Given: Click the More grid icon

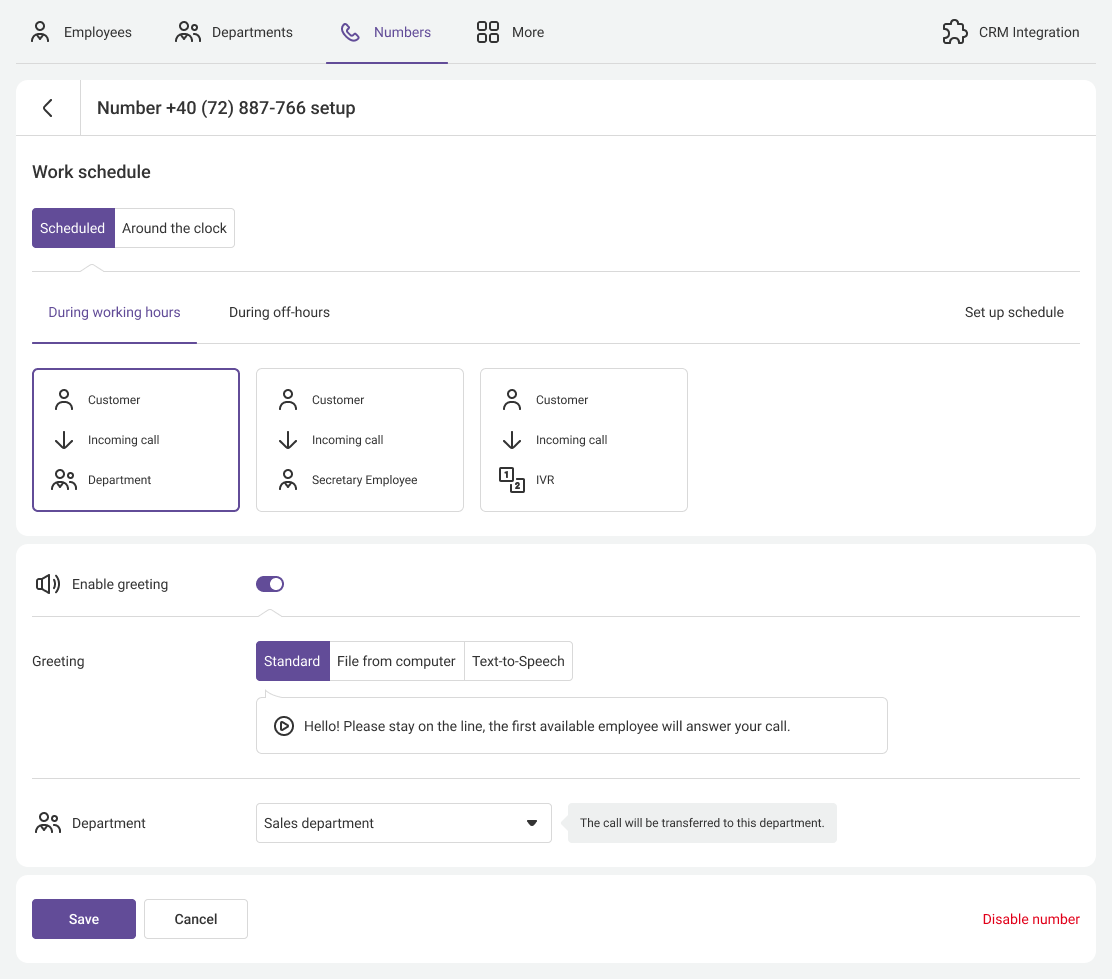Looking at the screenshot, I should click(x=488, y=32).
